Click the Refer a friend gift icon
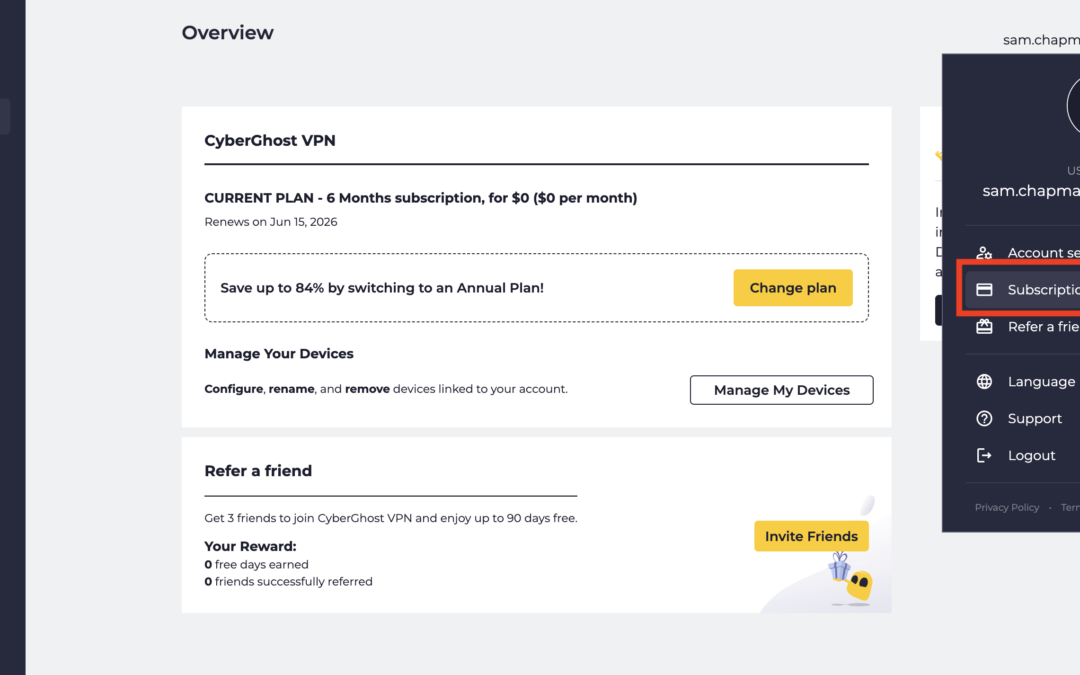 click(984, 327)
